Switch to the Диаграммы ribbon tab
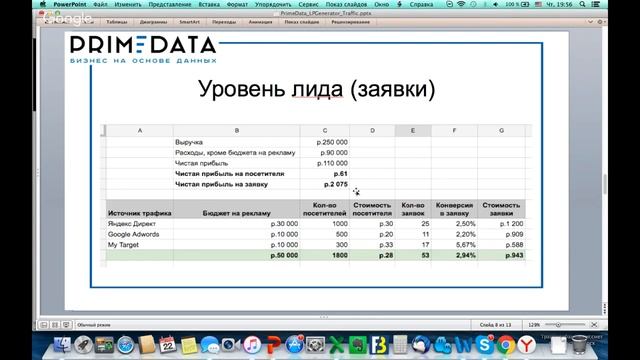This screenshot has height=360, width=640. click(x=153, y=22)
